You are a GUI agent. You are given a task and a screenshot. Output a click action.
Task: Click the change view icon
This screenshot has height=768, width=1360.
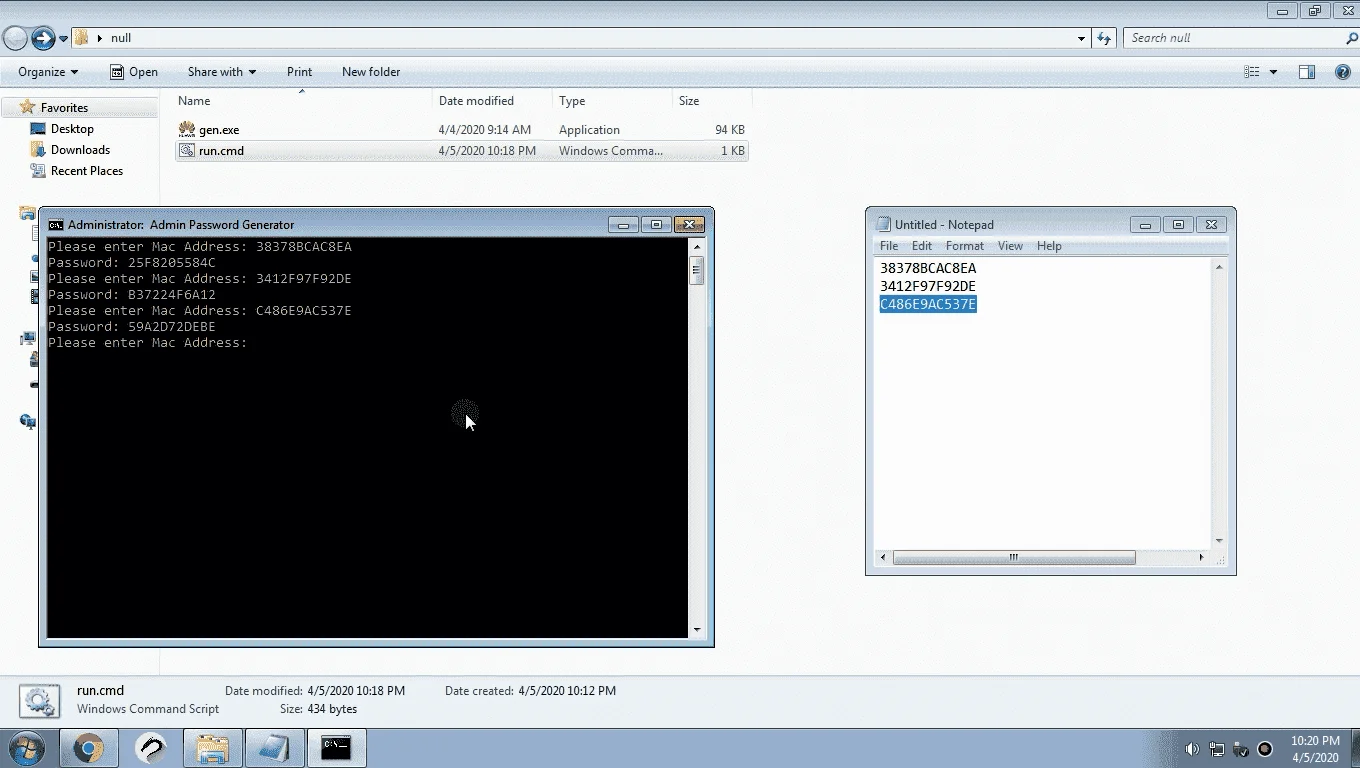coord(1252,72)
